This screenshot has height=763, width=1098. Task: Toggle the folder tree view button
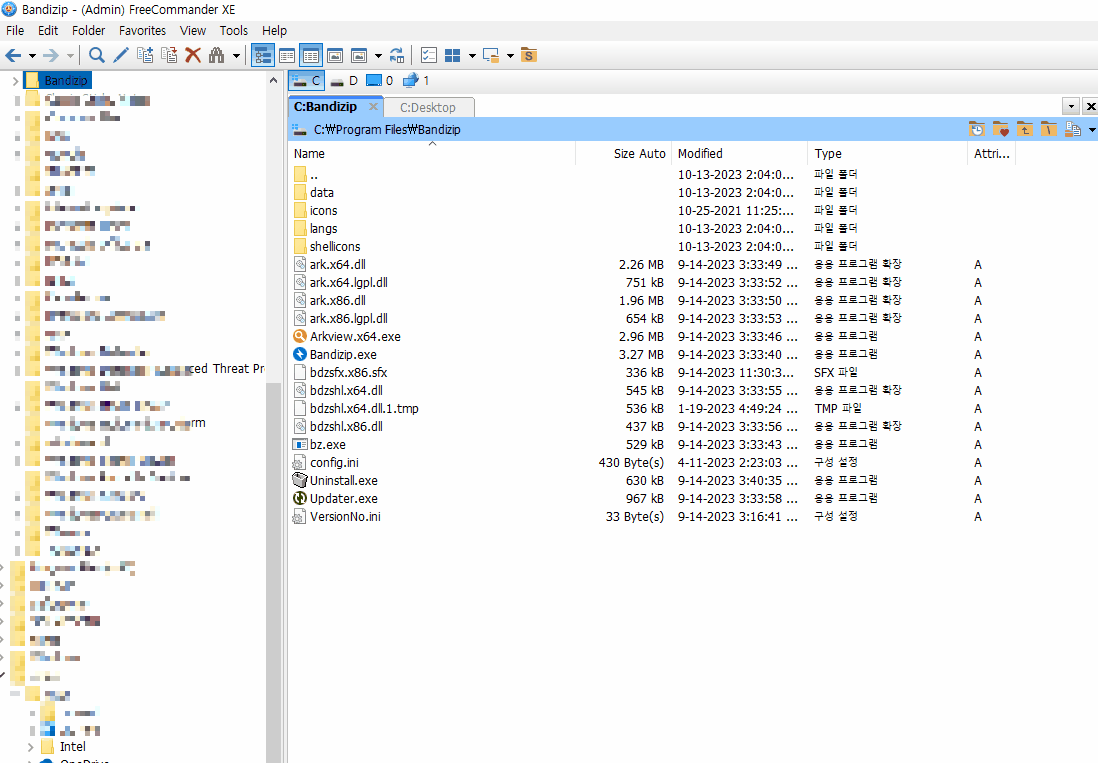pos(263,55)
